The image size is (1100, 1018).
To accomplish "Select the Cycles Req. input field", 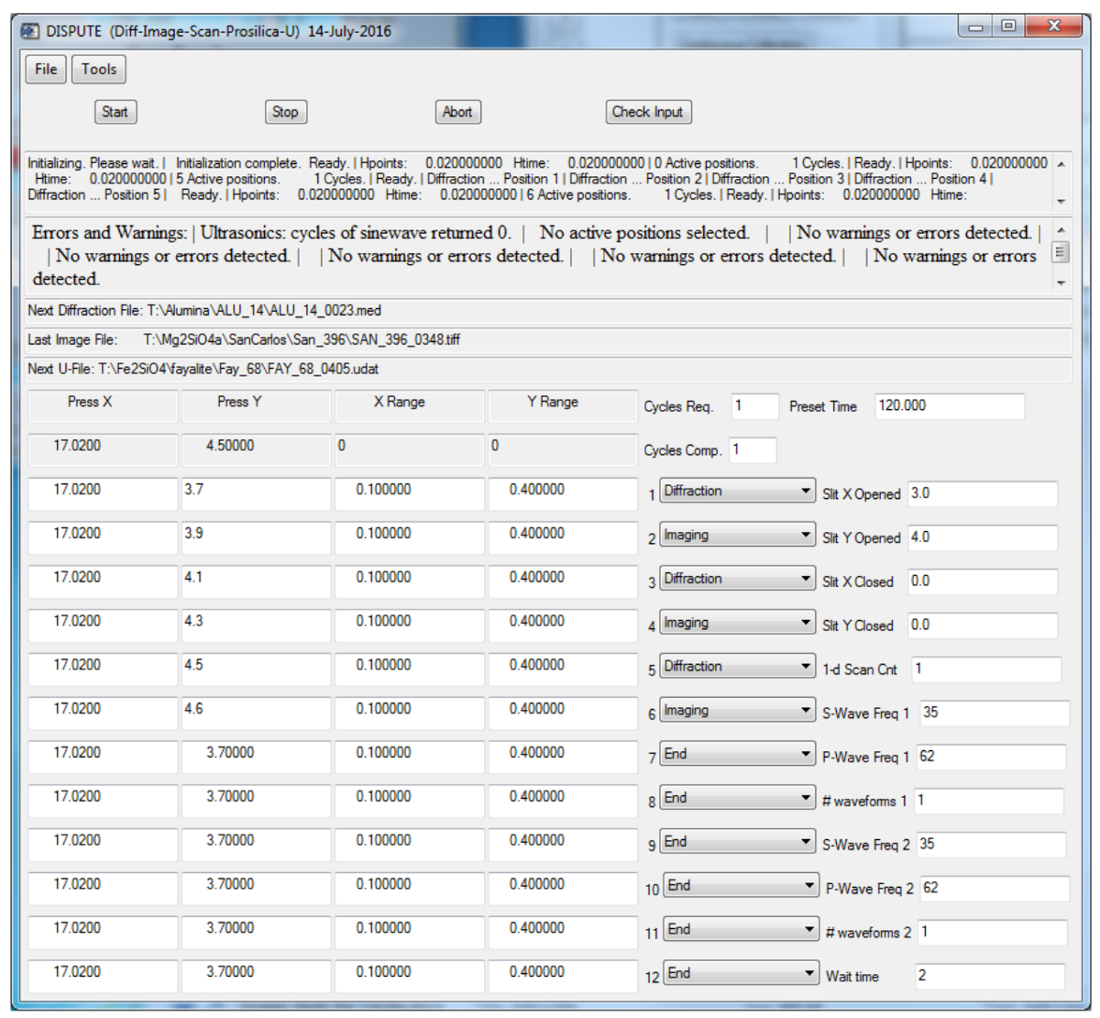I will (754, 407).
